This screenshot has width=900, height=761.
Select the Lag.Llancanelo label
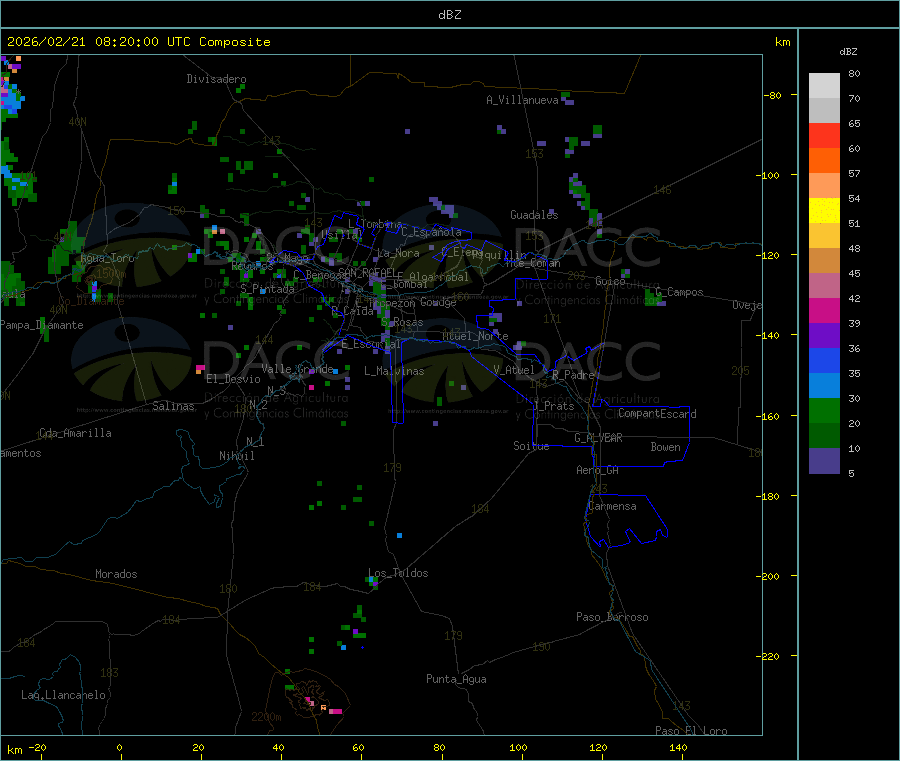(63, 695)
